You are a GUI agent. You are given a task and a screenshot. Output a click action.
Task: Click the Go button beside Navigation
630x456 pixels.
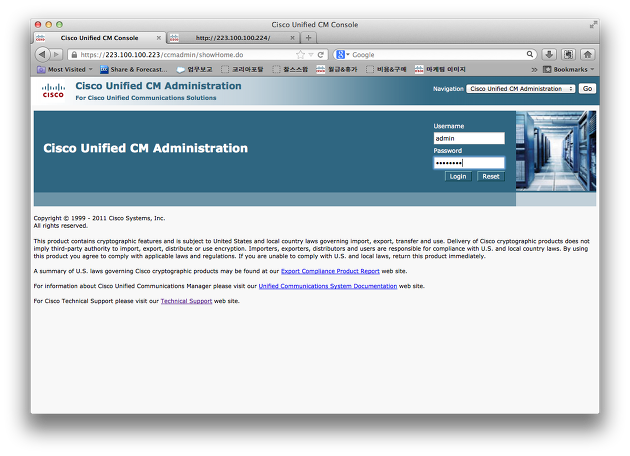[587, 89]
